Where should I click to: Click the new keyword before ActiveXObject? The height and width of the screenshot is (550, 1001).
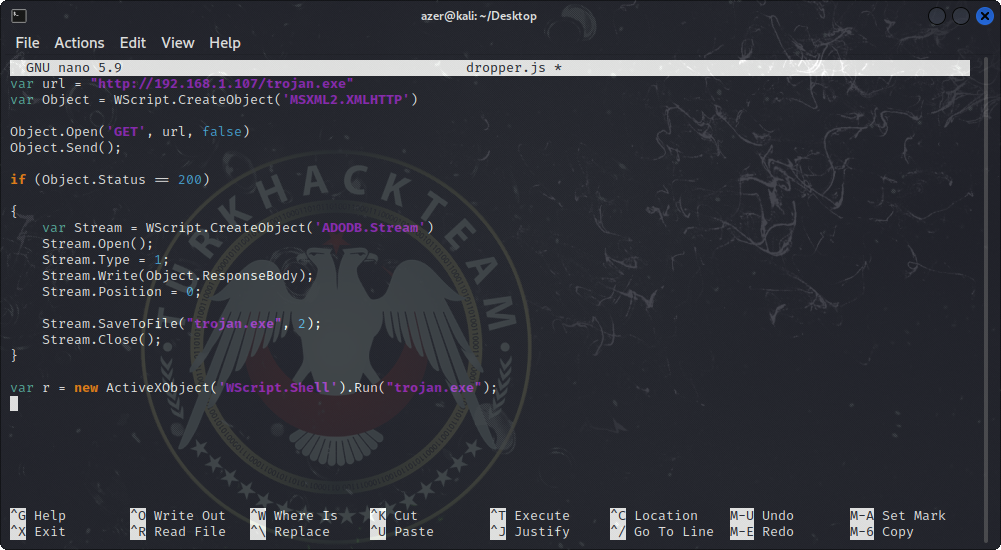tap(86, 387)
